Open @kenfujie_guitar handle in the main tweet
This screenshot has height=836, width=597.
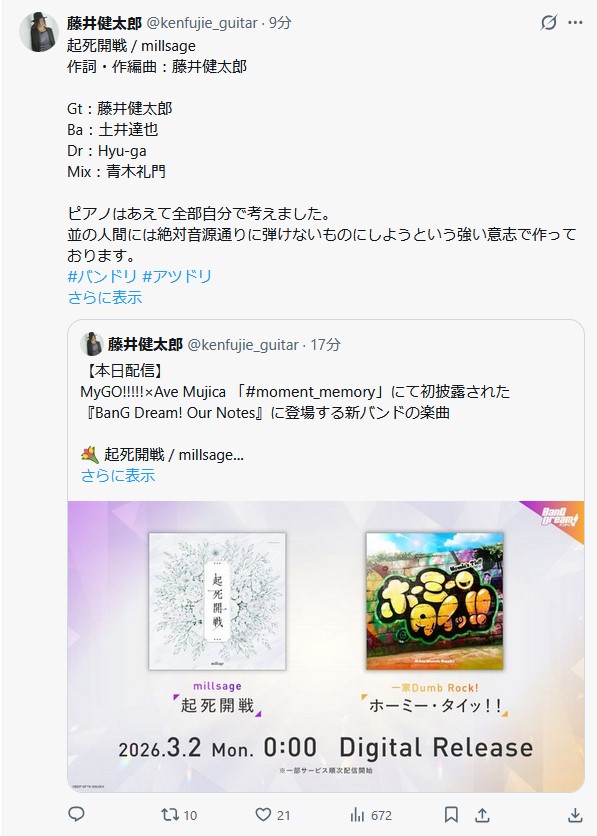point(202,23)
